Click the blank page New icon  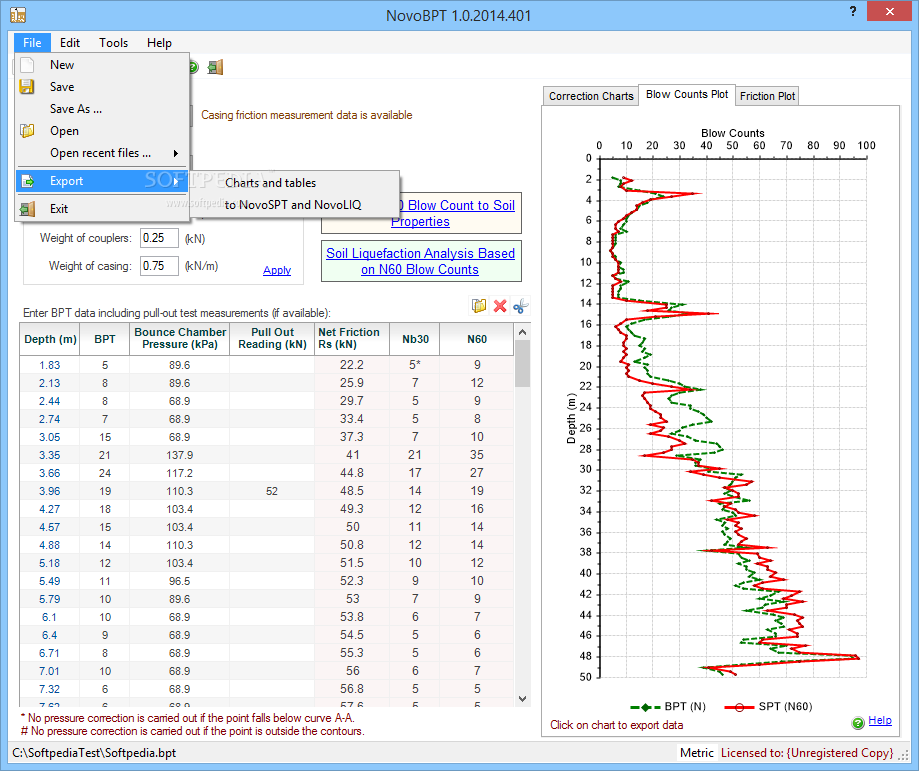27,64
